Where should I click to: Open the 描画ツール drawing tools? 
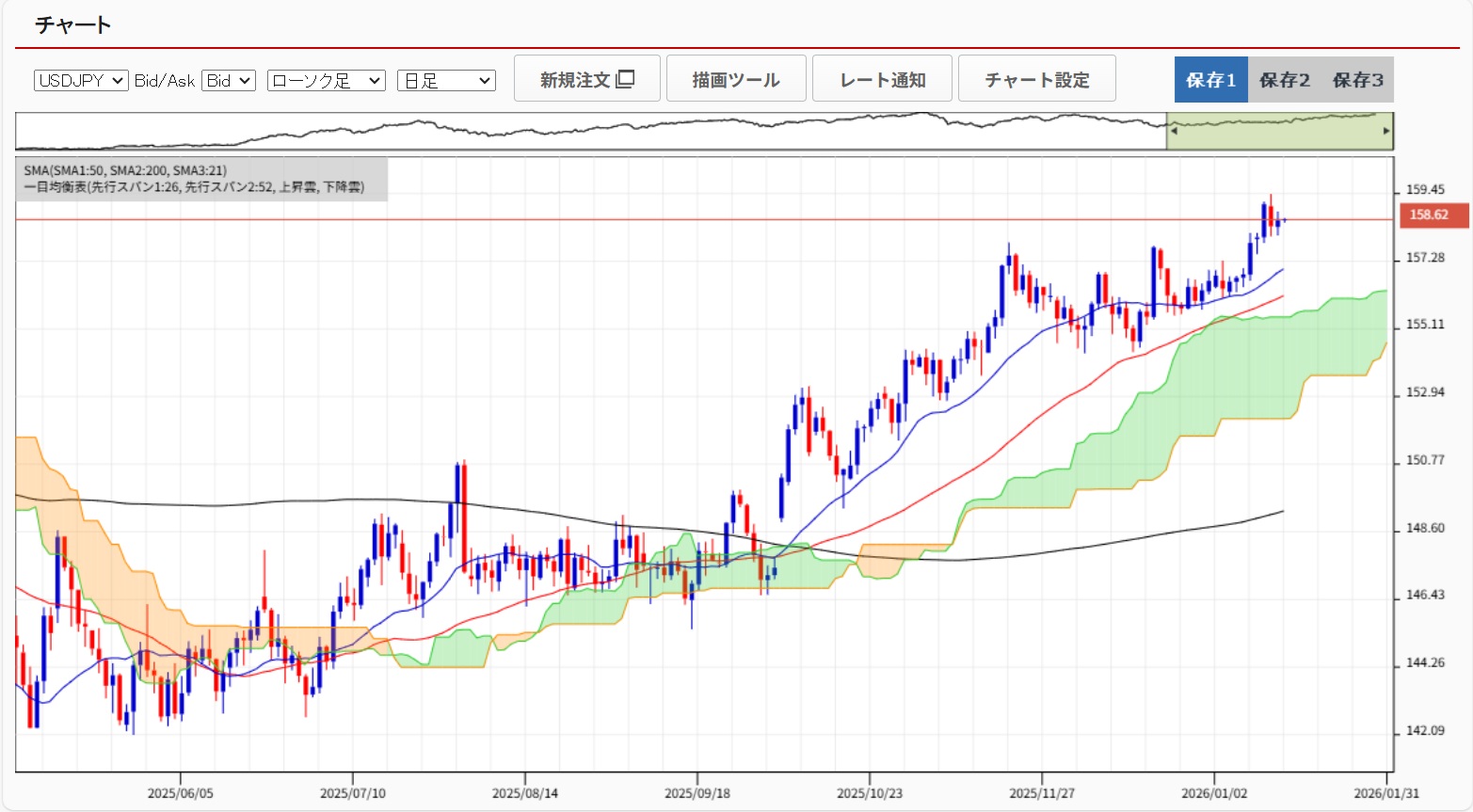click(x=736, y=79)
